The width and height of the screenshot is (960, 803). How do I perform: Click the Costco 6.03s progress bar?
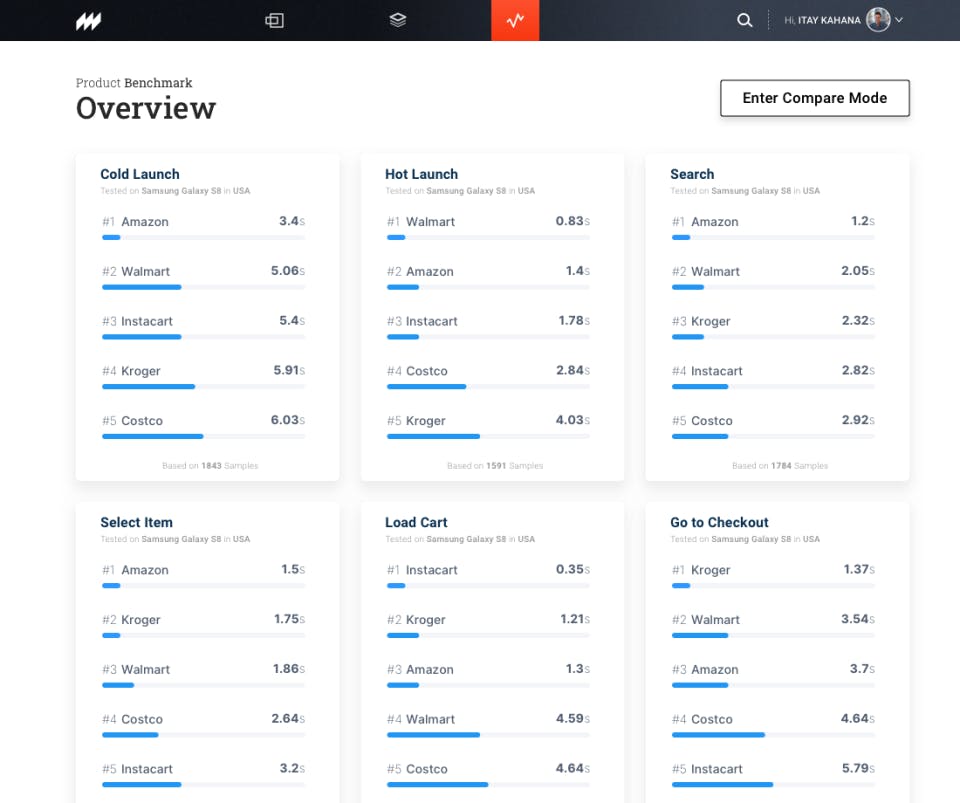click(203, 436)
